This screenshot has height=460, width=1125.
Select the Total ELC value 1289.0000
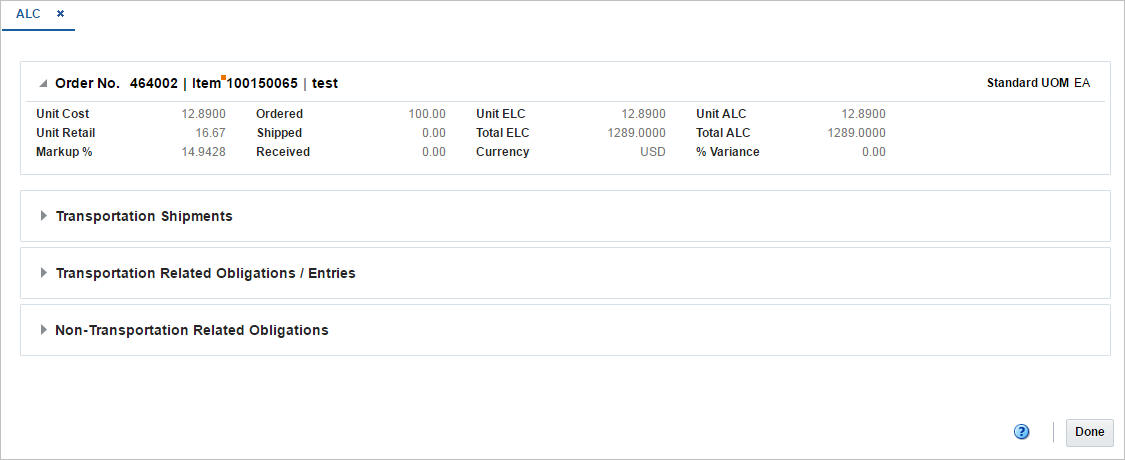[636, 133]
